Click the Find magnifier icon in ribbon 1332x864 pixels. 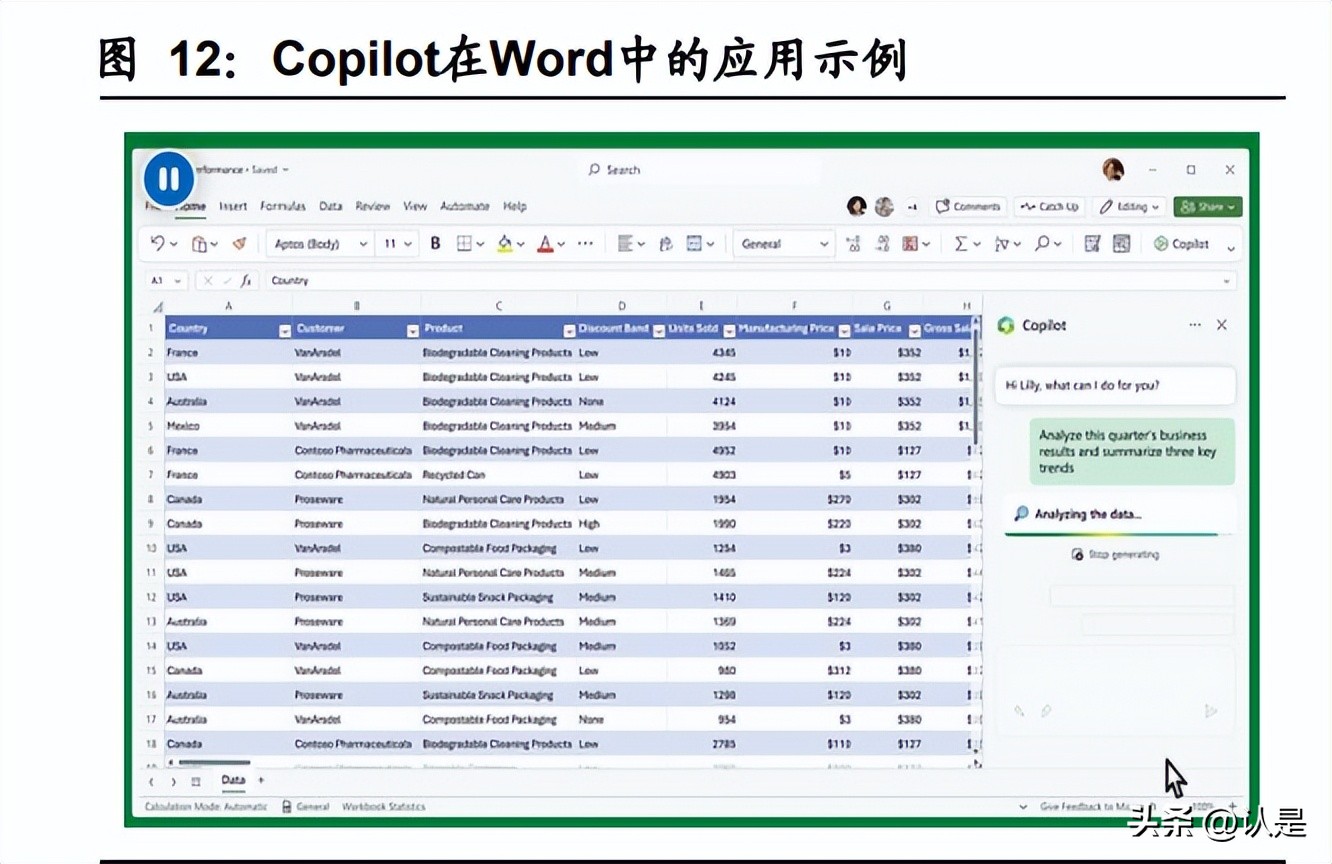coord(1043,243)
